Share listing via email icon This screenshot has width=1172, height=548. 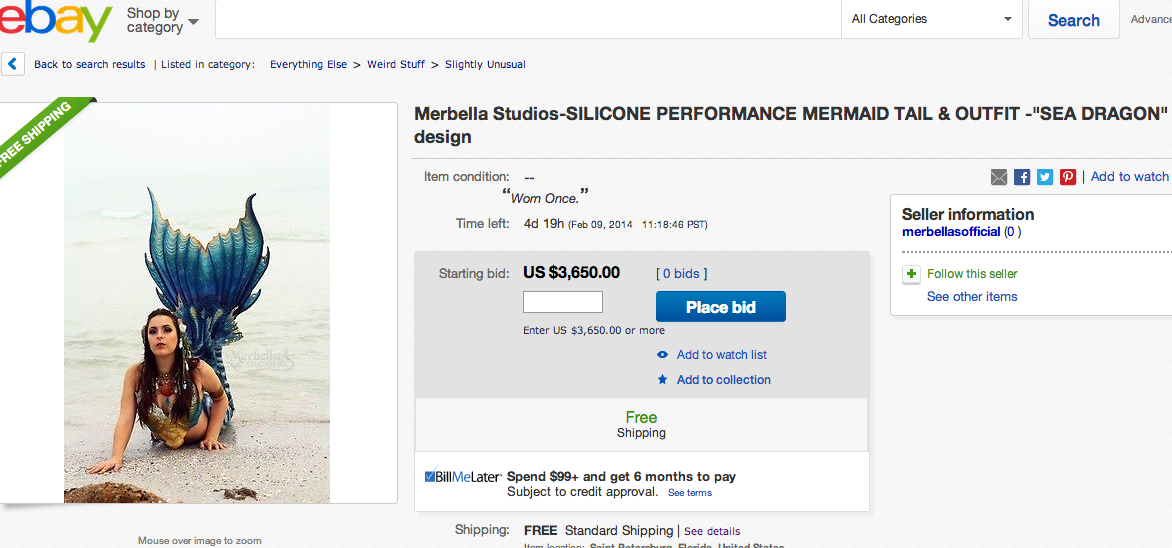(999, 177)
